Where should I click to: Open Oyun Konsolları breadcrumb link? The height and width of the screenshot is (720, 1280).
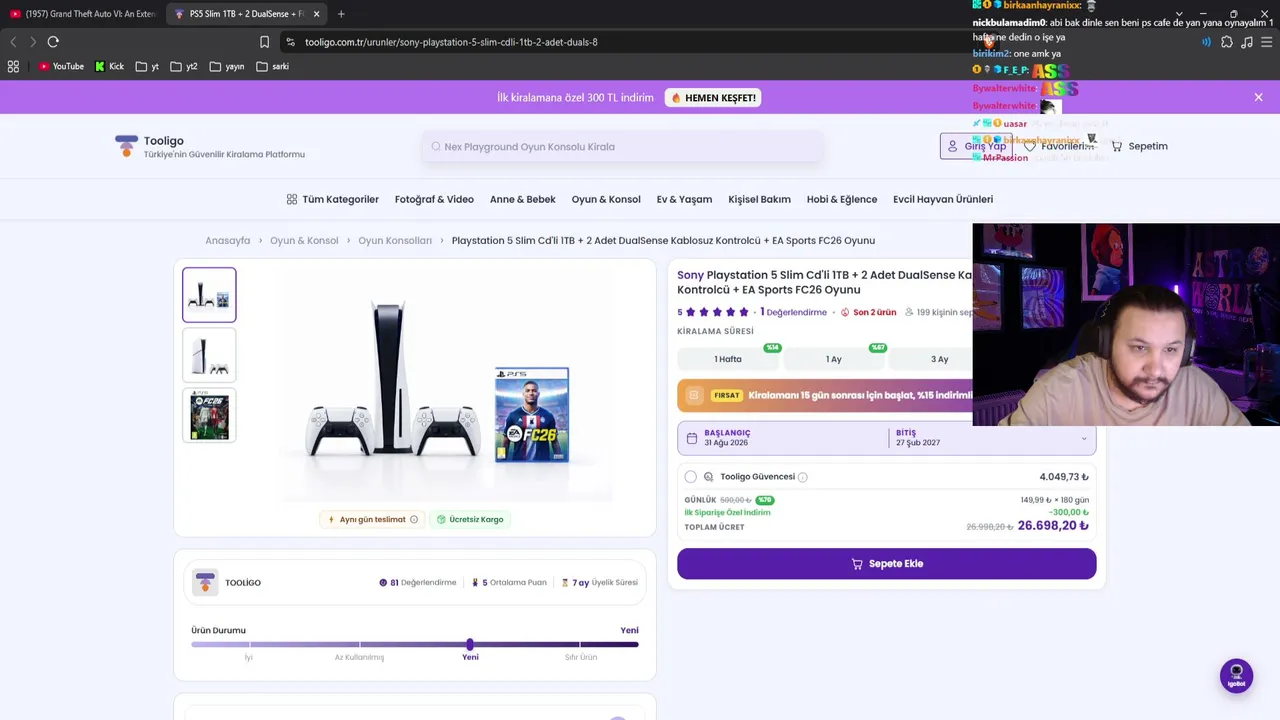pos(395,241)
